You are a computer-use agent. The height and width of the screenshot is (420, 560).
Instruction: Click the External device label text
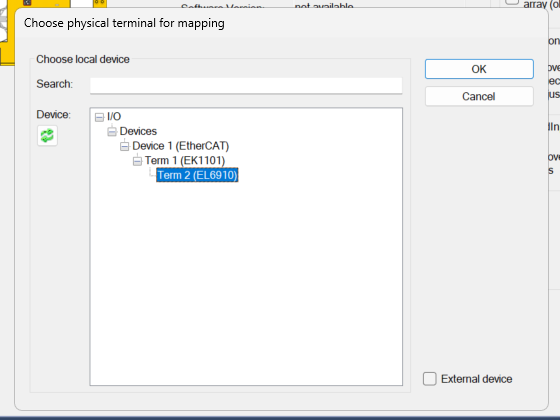coord(476,379)
